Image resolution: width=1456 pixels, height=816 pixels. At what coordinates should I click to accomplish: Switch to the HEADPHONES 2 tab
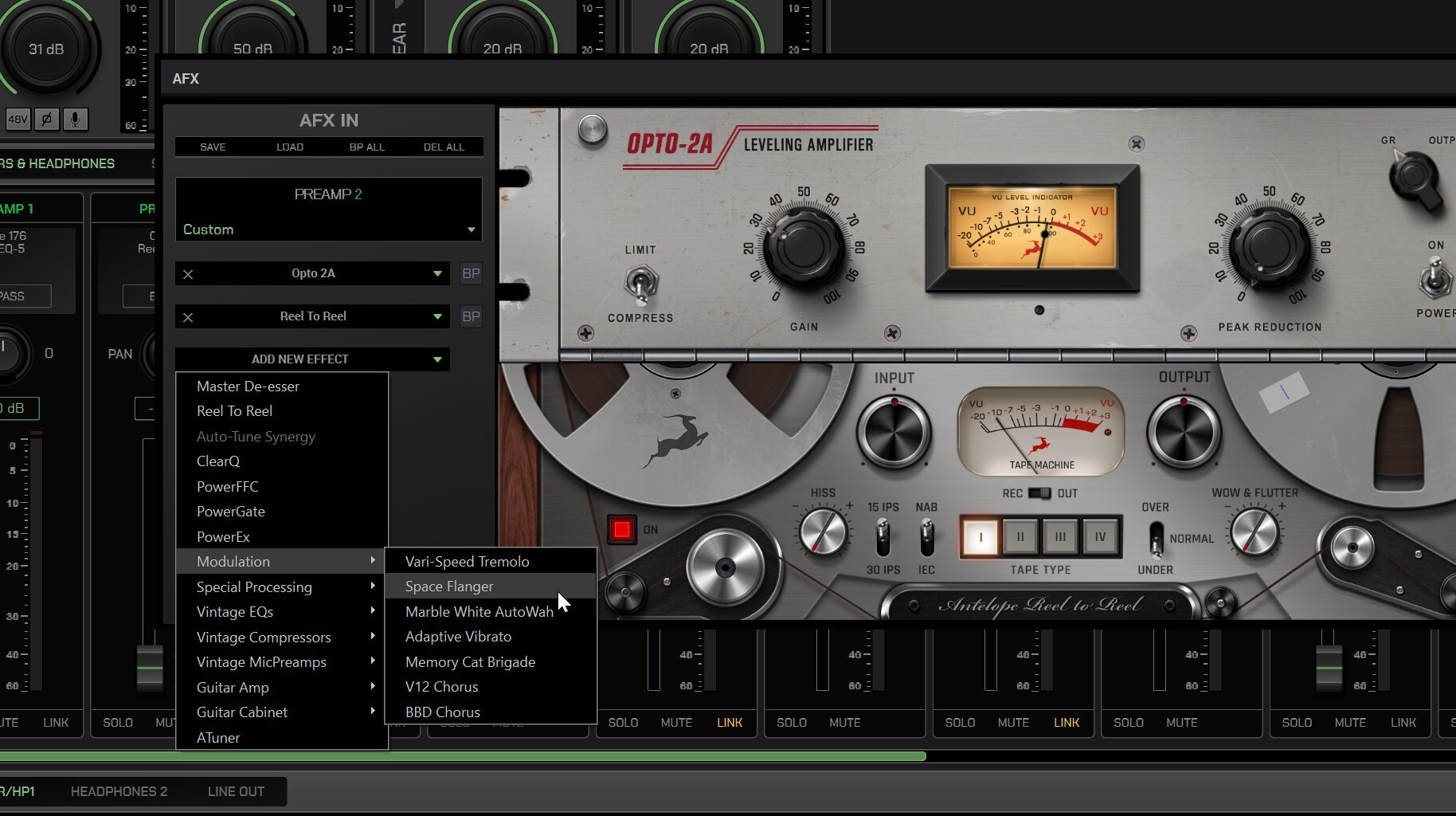[x=119, y=791]
